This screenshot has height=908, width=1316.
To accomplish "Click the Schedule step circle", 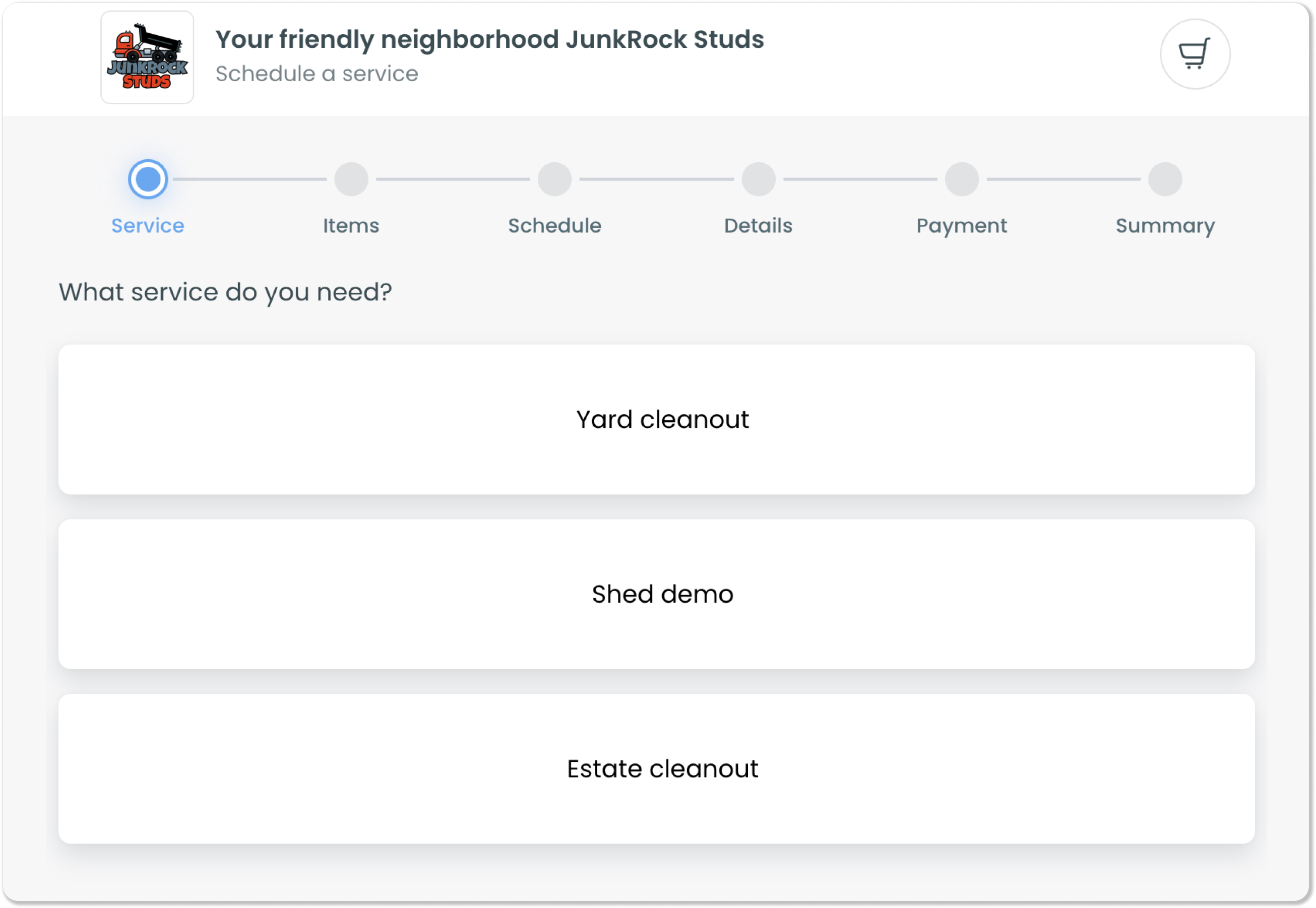I will pyautogui.click(x=555, y=179).
